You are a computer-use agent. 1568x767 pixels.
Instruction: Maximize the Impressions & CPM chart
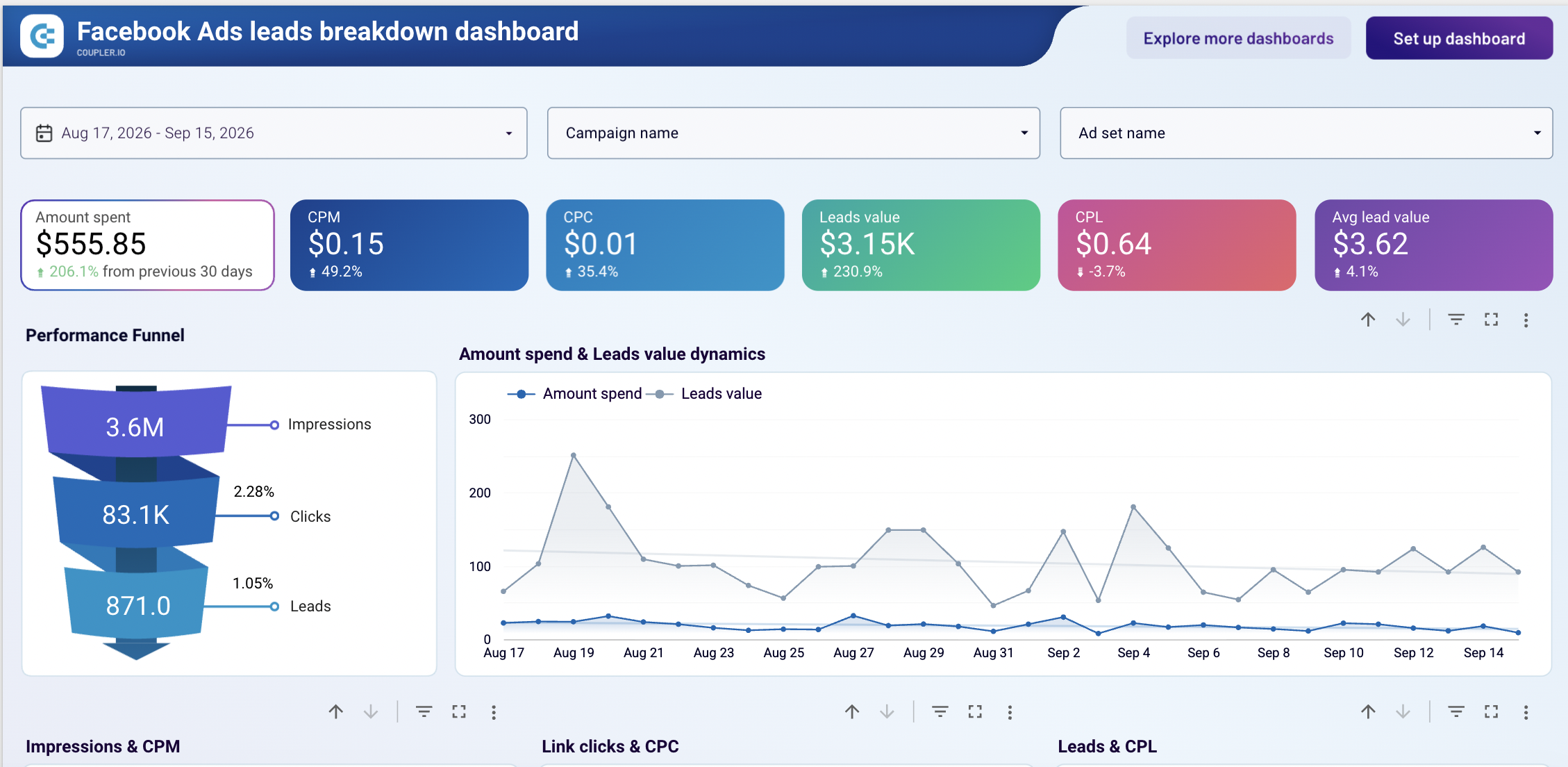coord(459,711)
